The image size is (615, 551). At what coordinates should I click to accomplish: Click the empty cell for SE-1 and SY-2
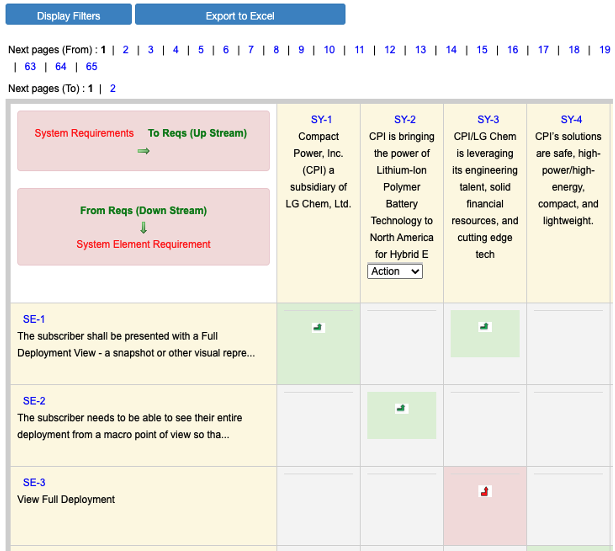402,344
